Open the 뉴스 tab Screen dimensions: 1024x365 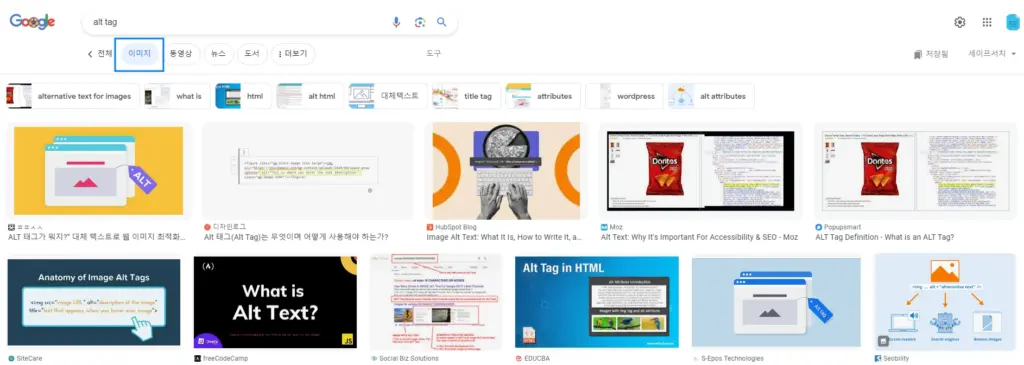pyautogui.click(x=217, y=54)
